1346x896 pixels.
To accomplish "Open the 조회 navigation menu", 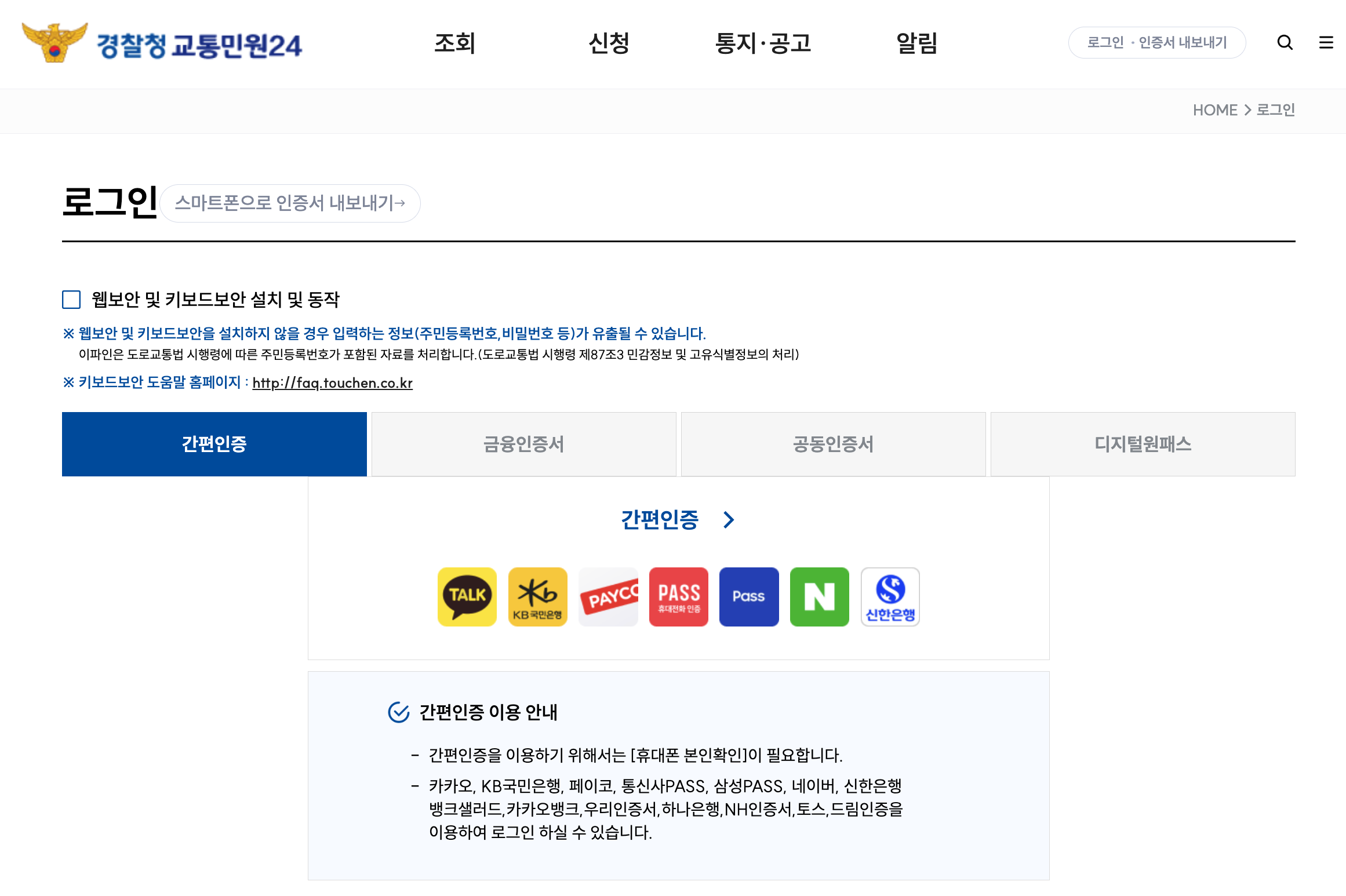I will pos(455,43).
